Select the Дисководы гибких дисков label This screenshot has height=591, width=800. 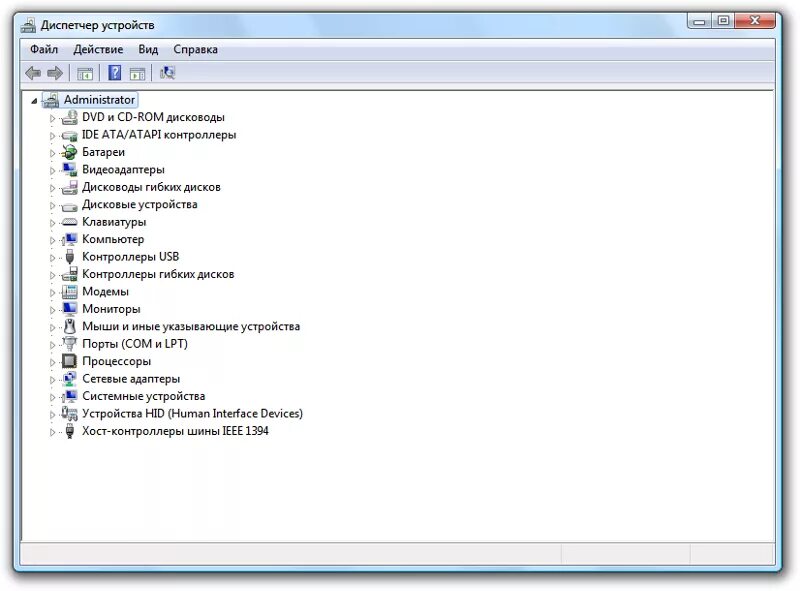click(152, 187)
